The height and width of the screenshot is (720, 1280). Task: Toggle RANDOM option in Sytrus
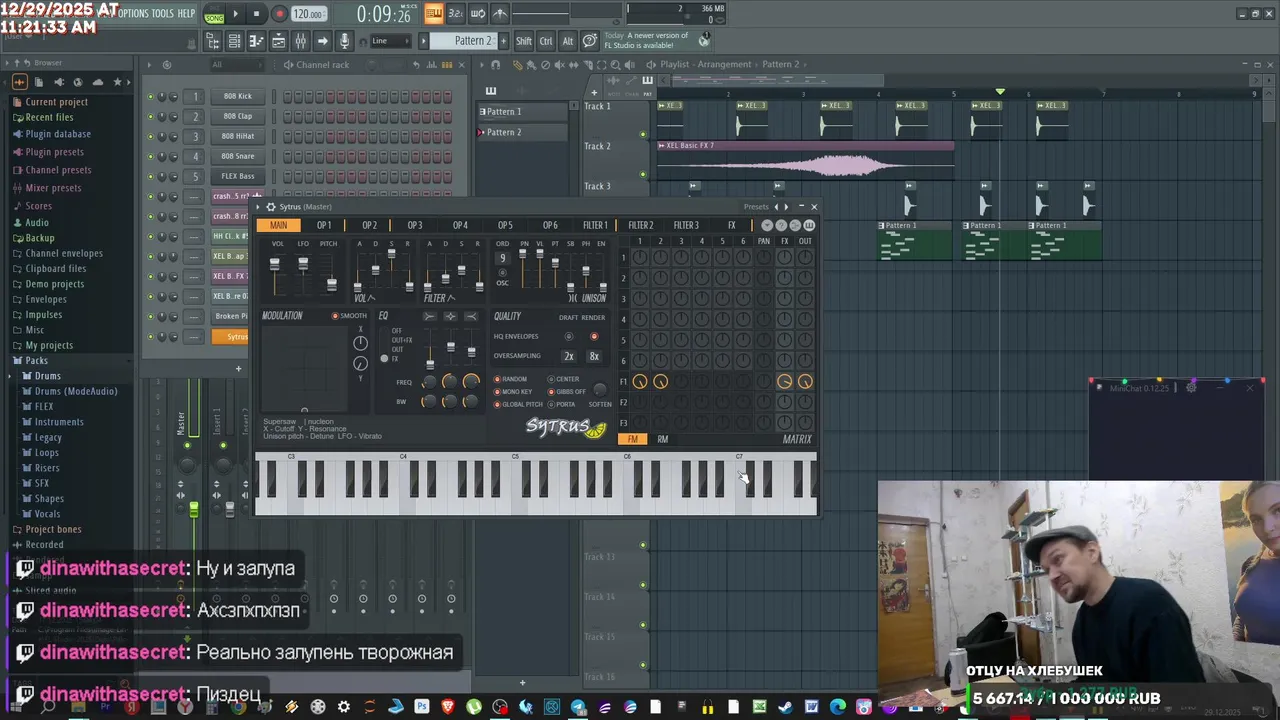pyautogui.click(x=511, y=380)
